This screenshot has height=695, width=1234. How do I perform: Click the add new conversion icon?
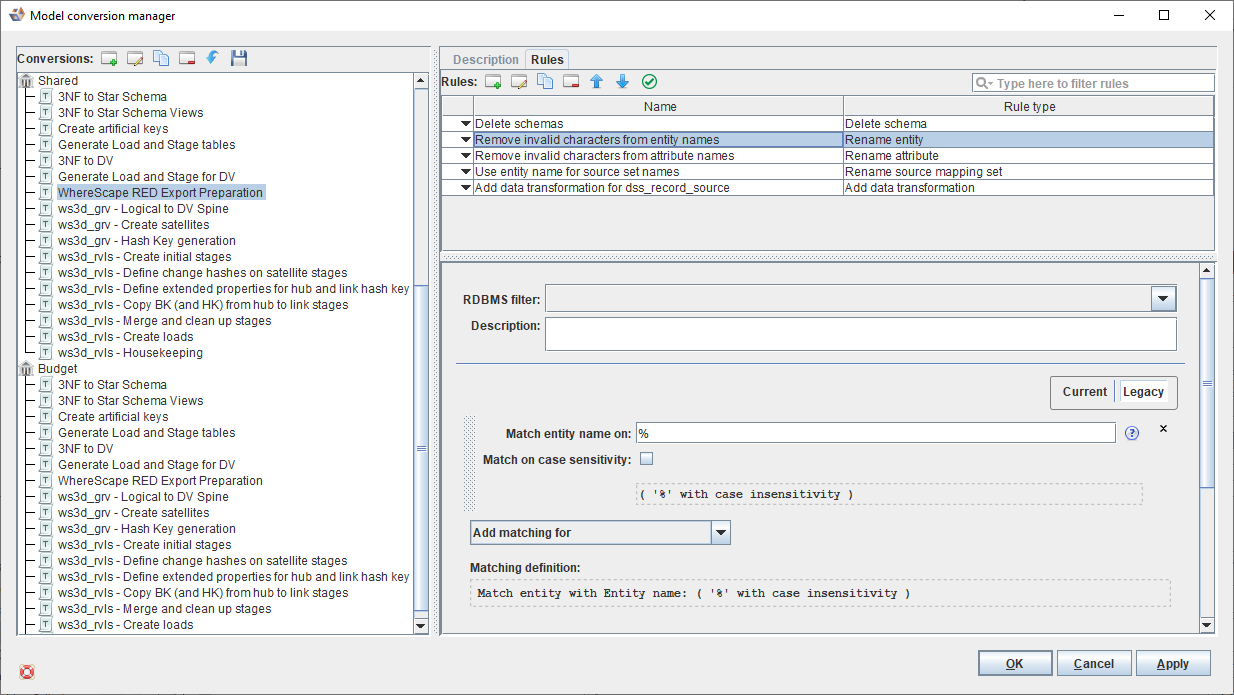click(x=110, y=59)
